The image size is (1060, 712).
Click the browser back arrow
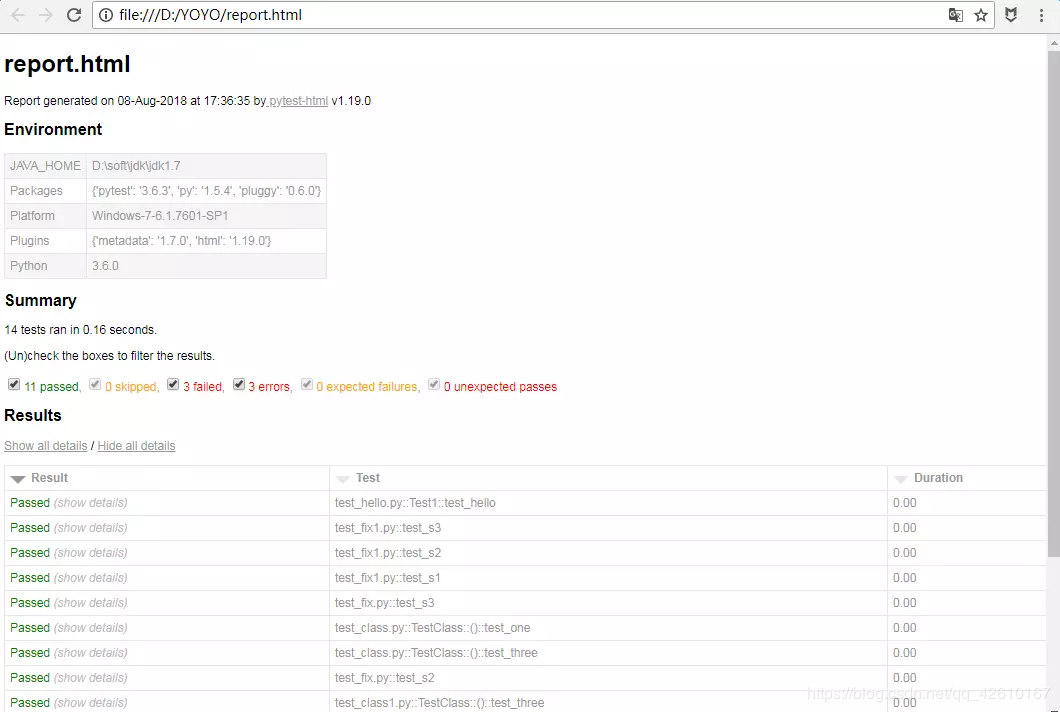coord(18,15)
